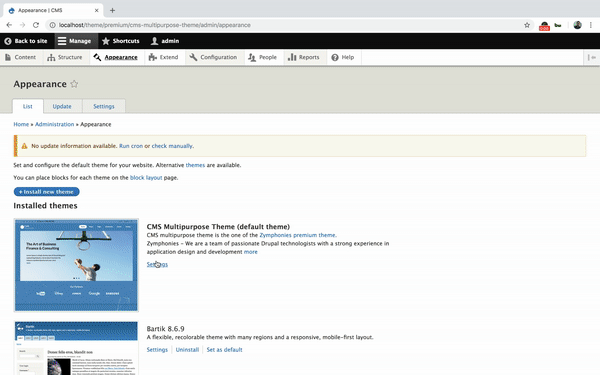
Task: Add Appearance page to shortcuts star
Action: 74,84
